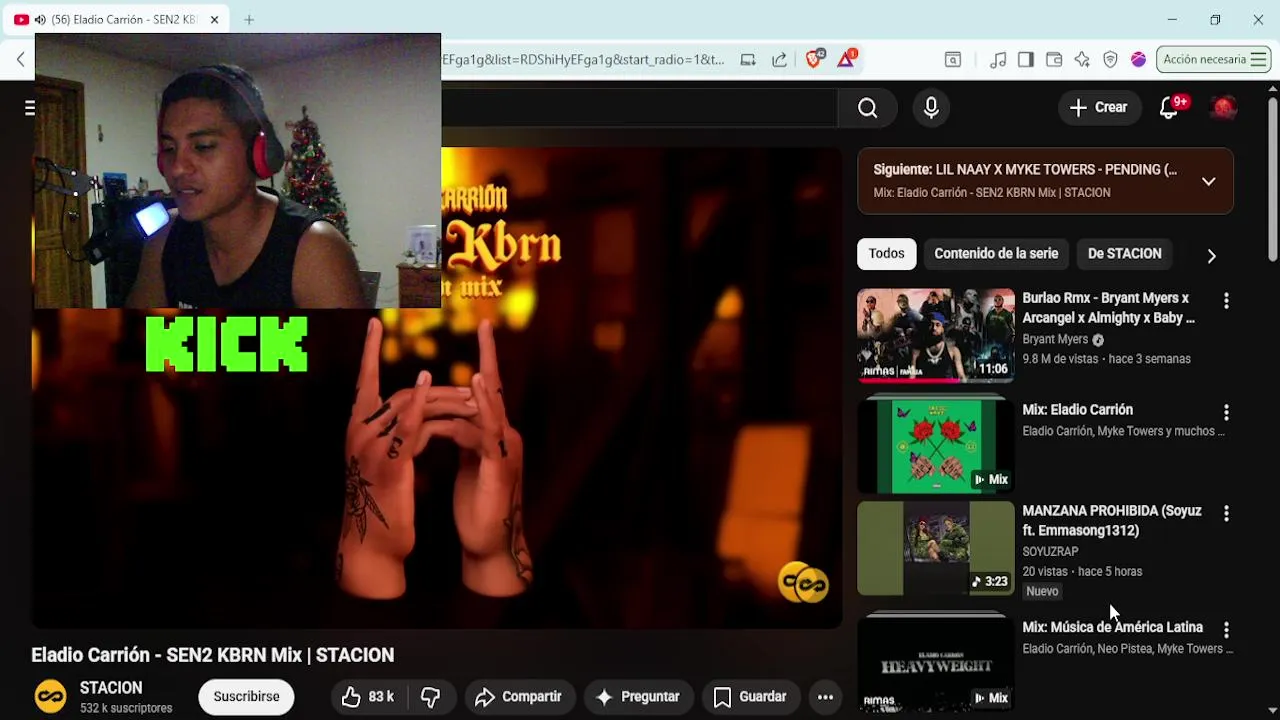Open options for Mix: Música de América Latina
1280x720 pixels.
(x=1226, y=630)
